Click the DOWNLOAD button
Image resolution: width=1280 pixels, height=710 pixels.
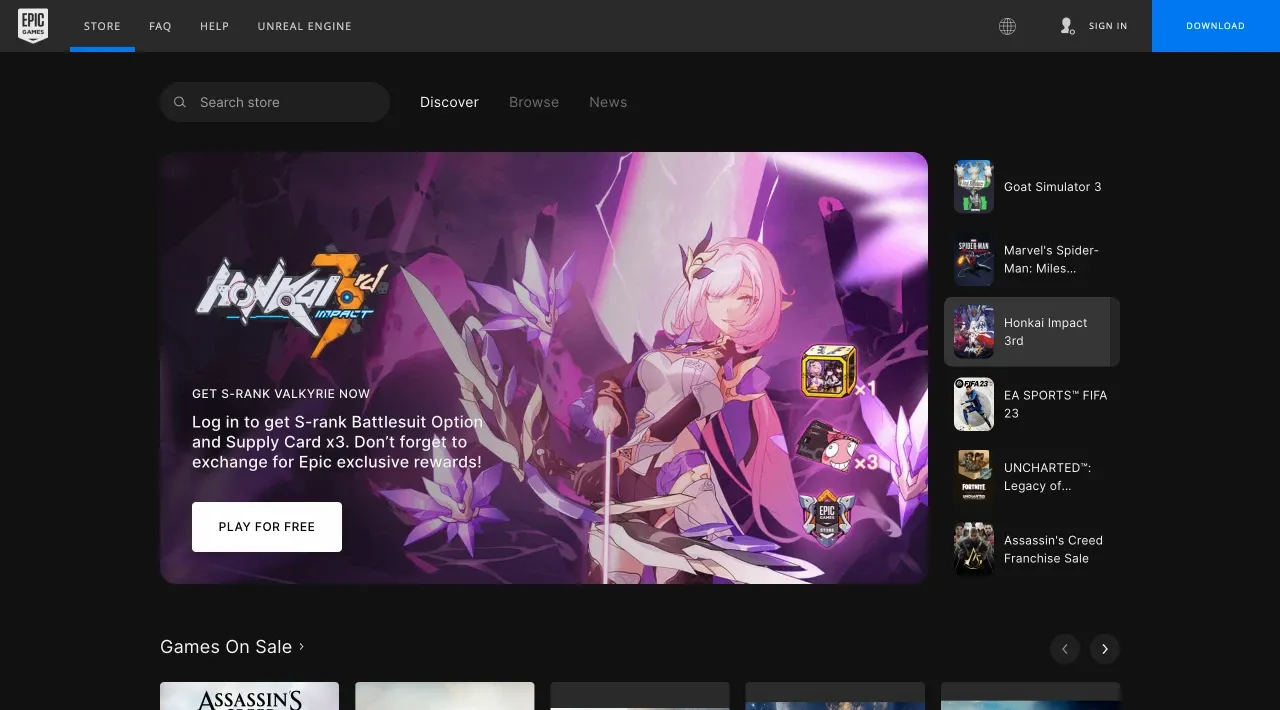click(1216, 26)
